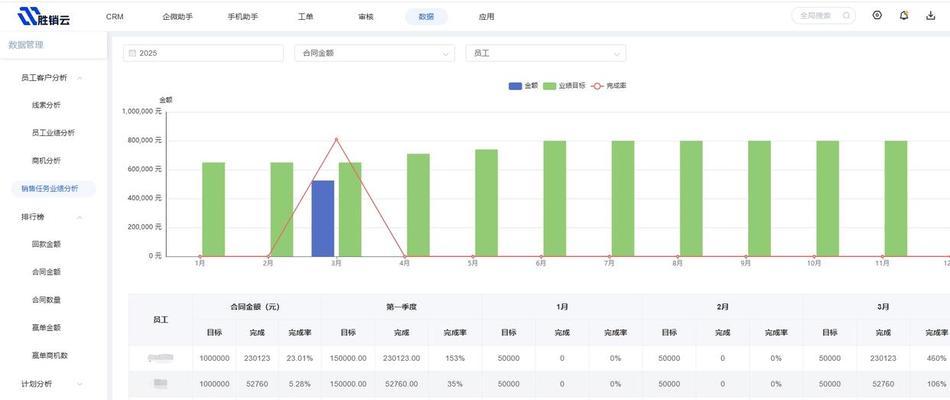The image size is (950, 400).
Task: Open the CRM top menu
Action: (x=115, y=17)
